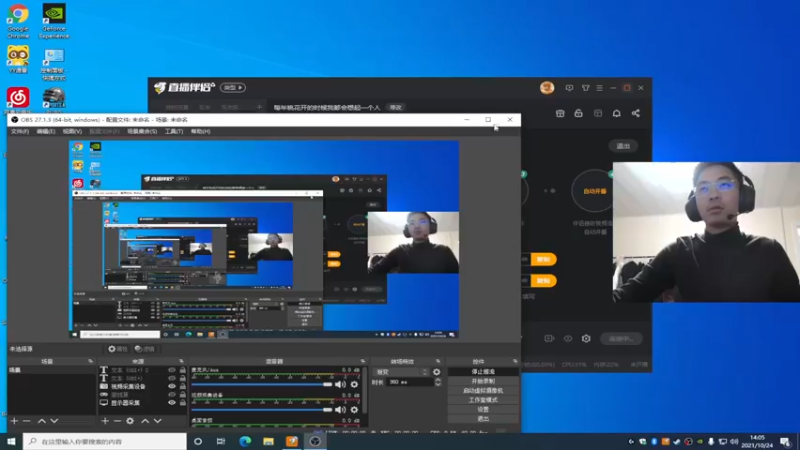Open source properties gear in the Sources dock
Viewport: 800px width, 450px height.
[130, 421]
